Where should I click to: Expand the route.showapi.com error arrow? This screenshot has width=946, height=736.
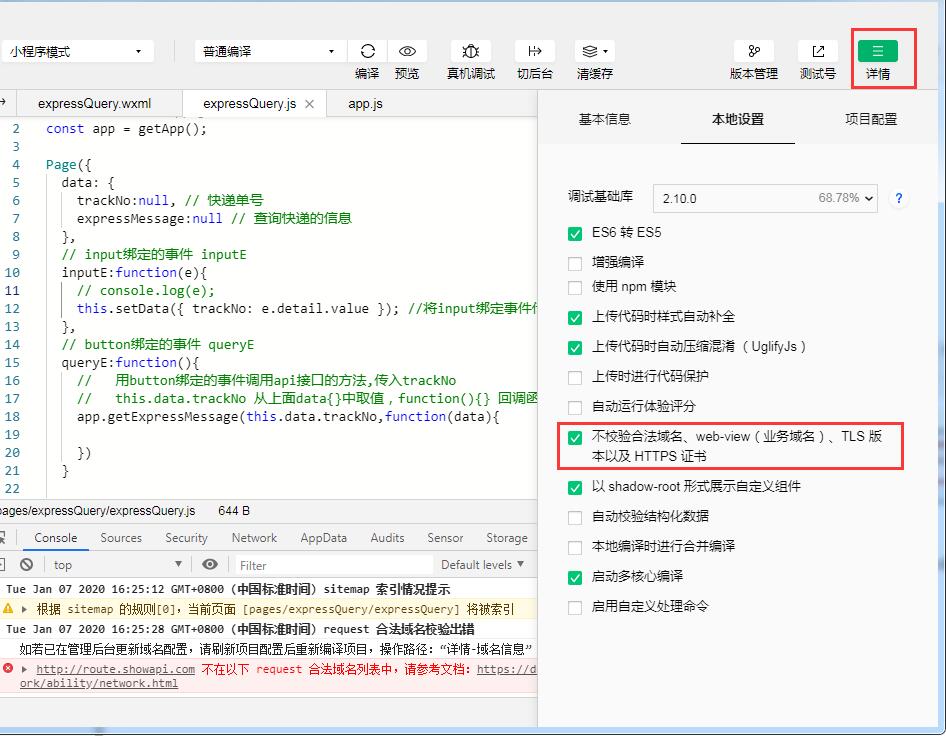click(25, 669)
